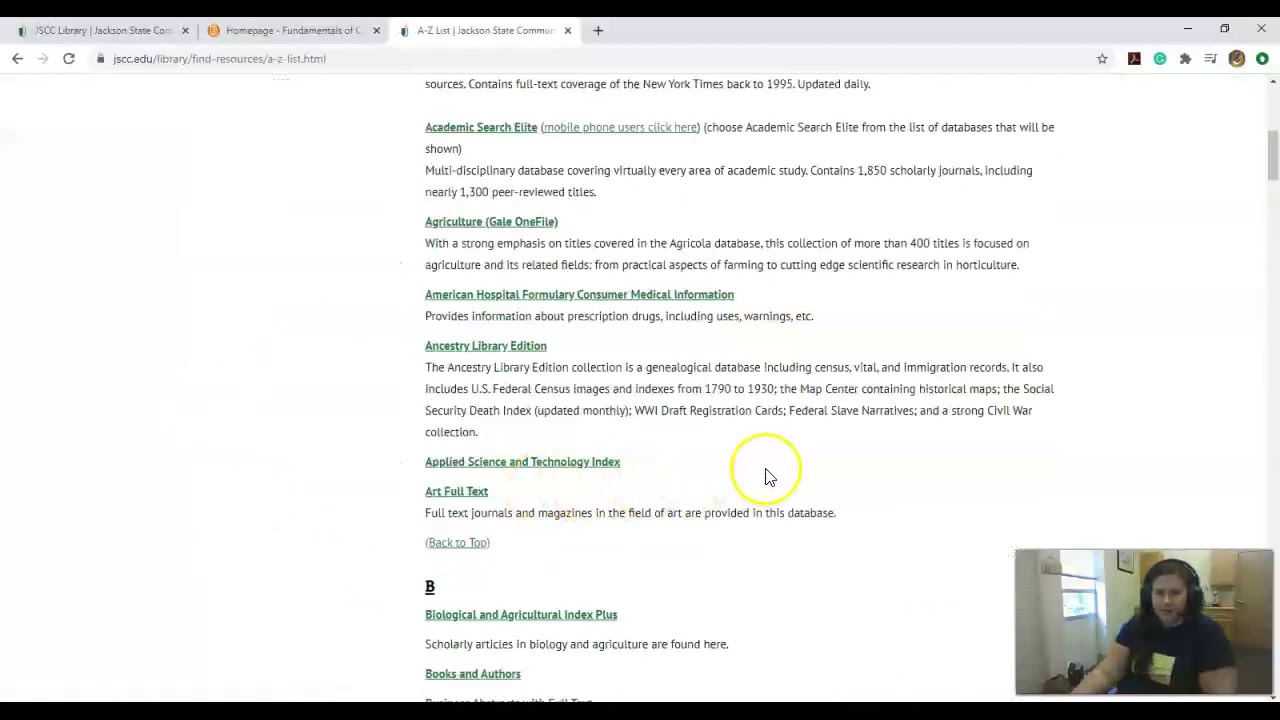Open the Adobe Acrobat extension

pyautogui.click(x=1134, y=59)
